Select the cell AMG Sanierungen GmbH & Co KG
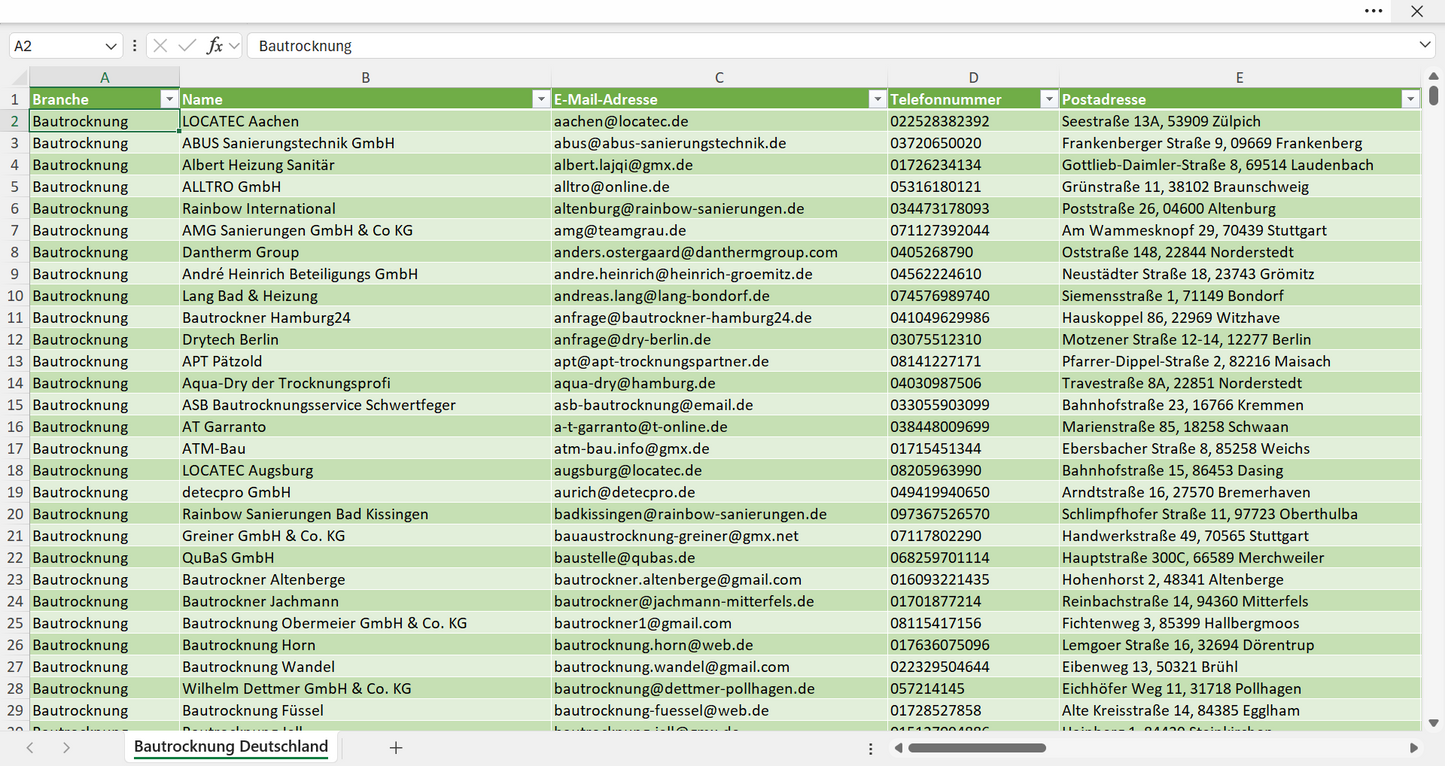Screen dimensions: 1445x766 pyautogui.click(x=366, y=230)
